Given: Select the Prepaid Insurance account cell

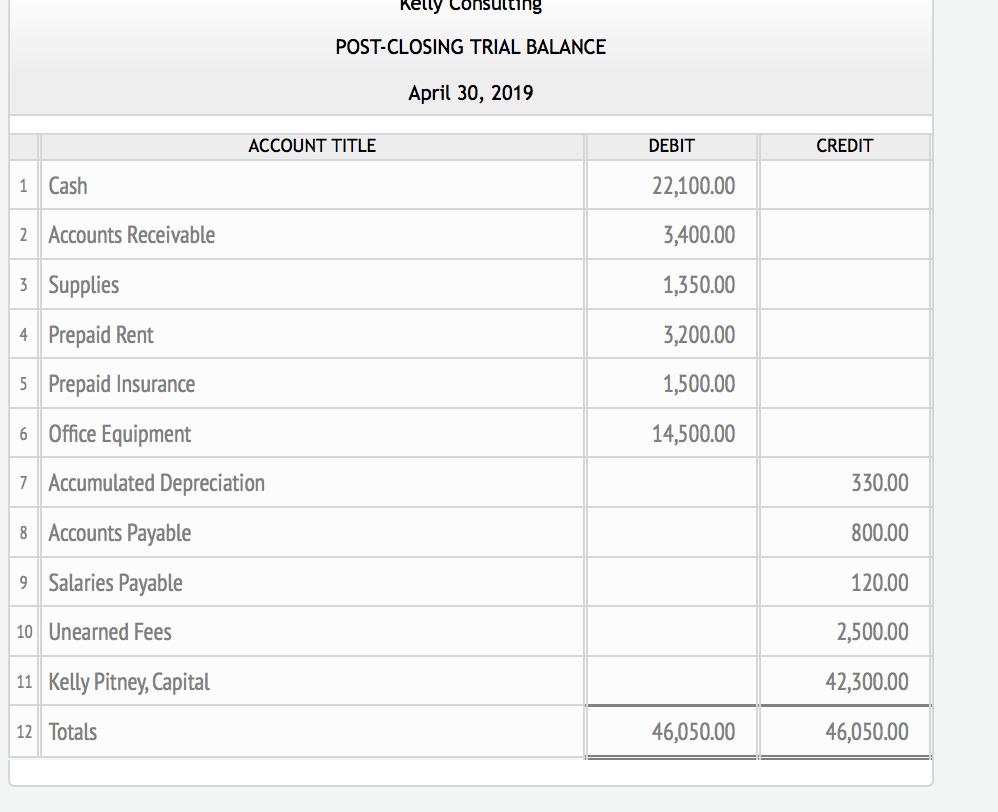Looking at the screenshot, I should tap(312, 384).
